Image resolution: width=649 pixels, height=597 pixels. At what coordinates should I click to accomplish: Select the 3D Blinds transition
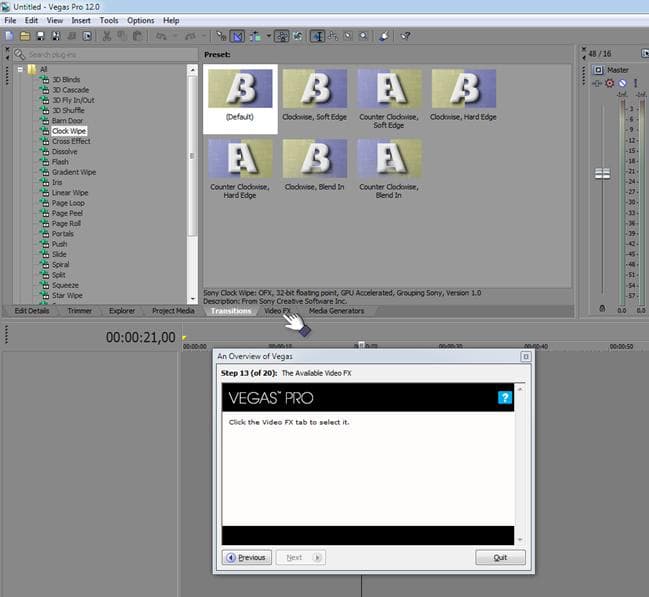coord(66,79)
